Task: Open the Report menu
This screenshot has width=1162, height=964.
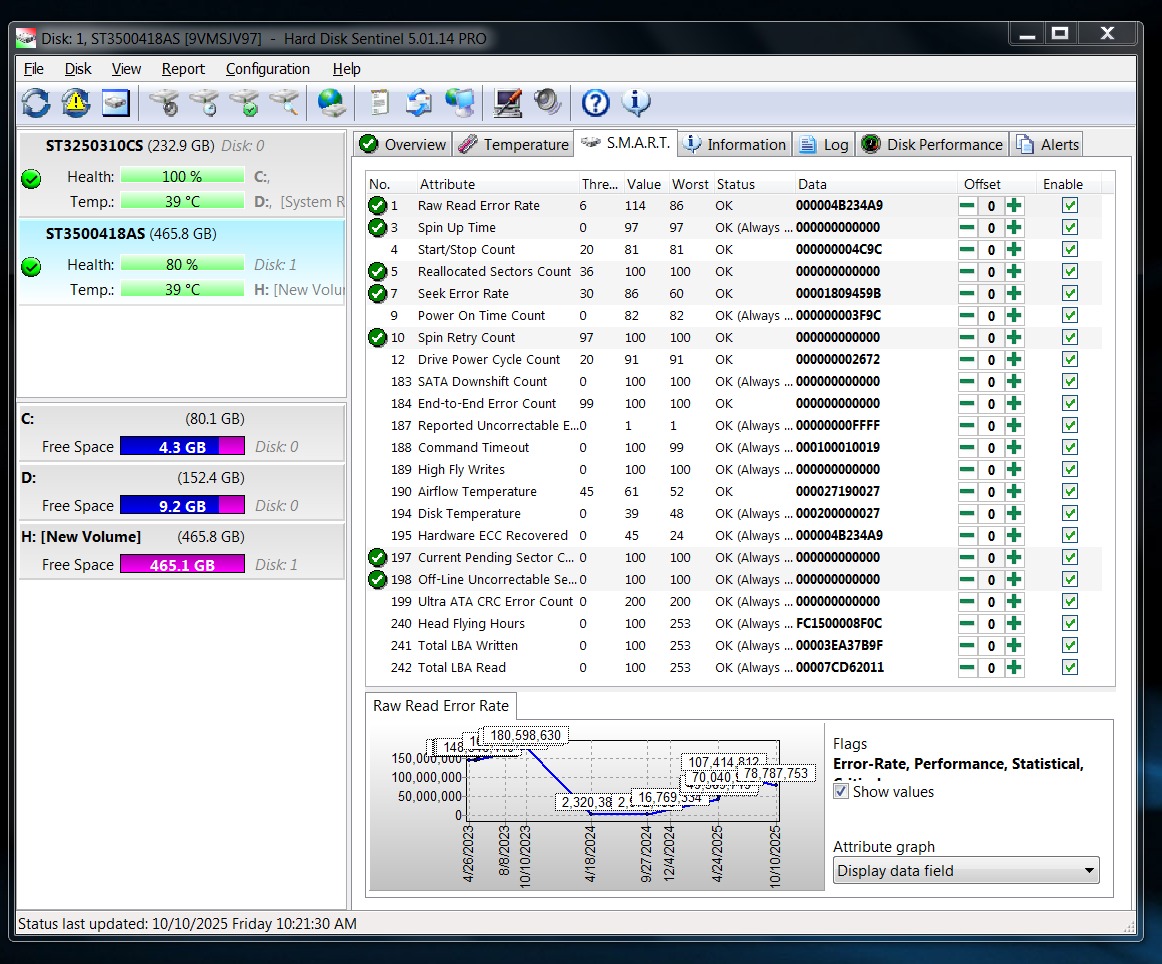Action: tap(183, 69)
